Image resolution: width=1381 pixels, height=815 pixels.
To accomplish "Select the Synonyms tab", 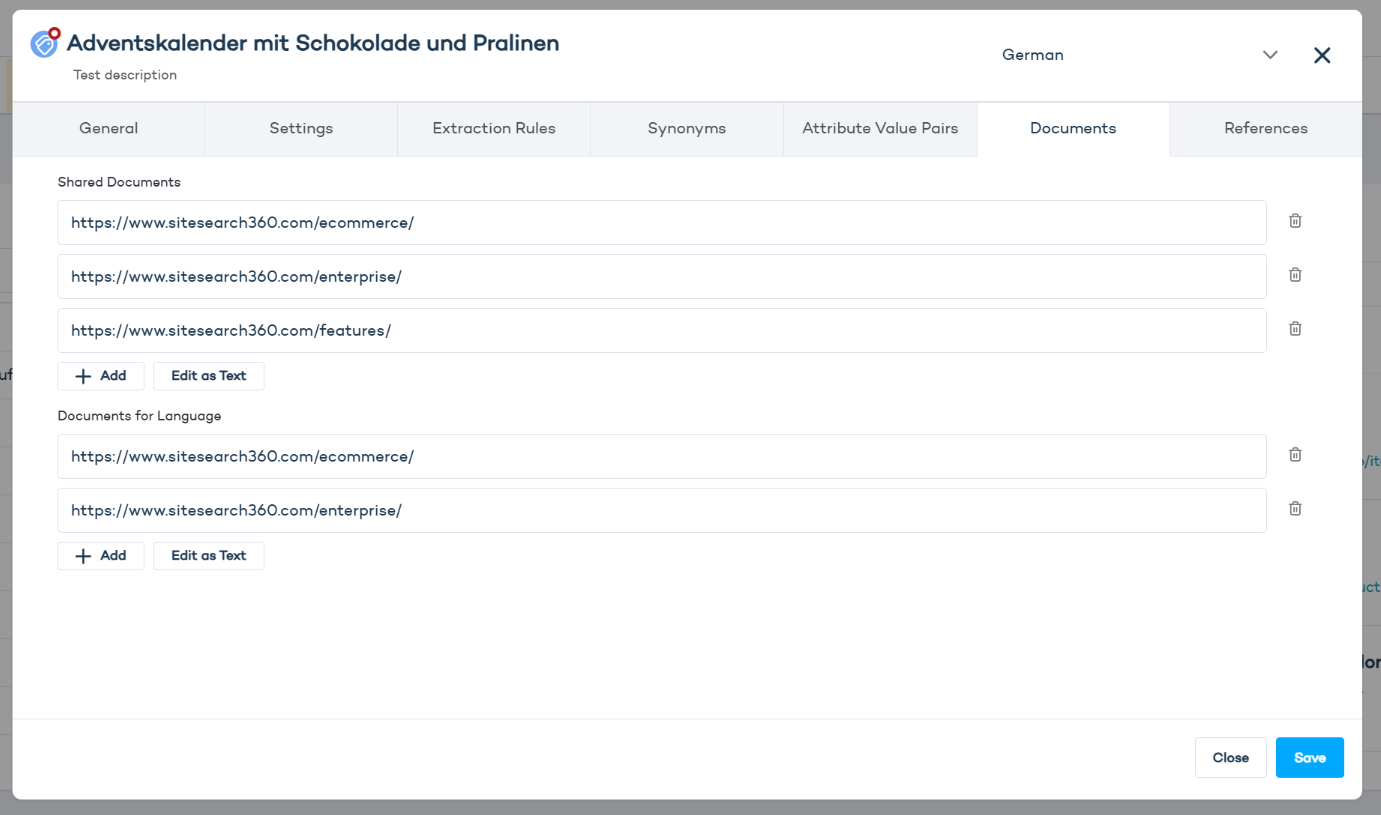I will click(687, 128).
